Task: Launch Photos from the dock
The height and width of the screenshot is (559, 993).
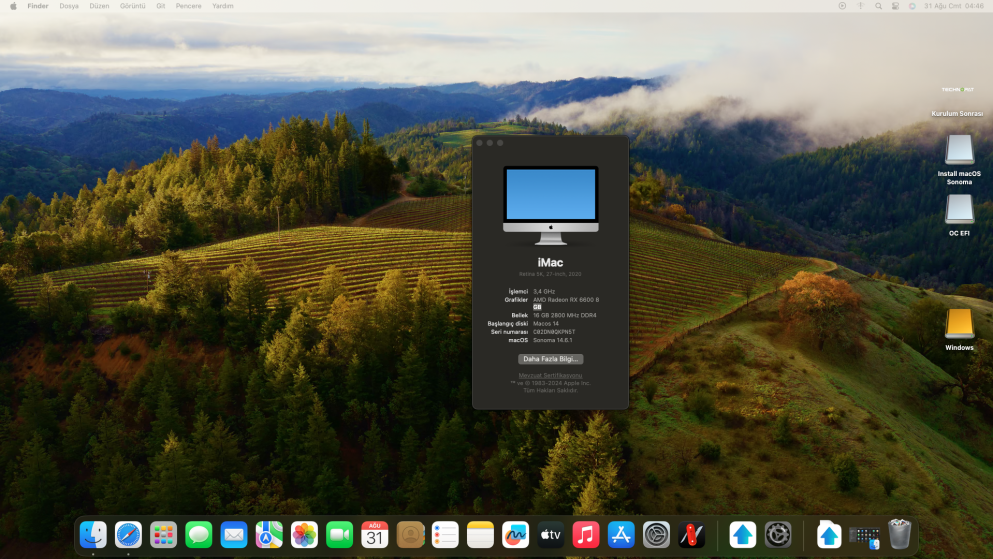Action: pyautogui.click(x=304, y=535)
